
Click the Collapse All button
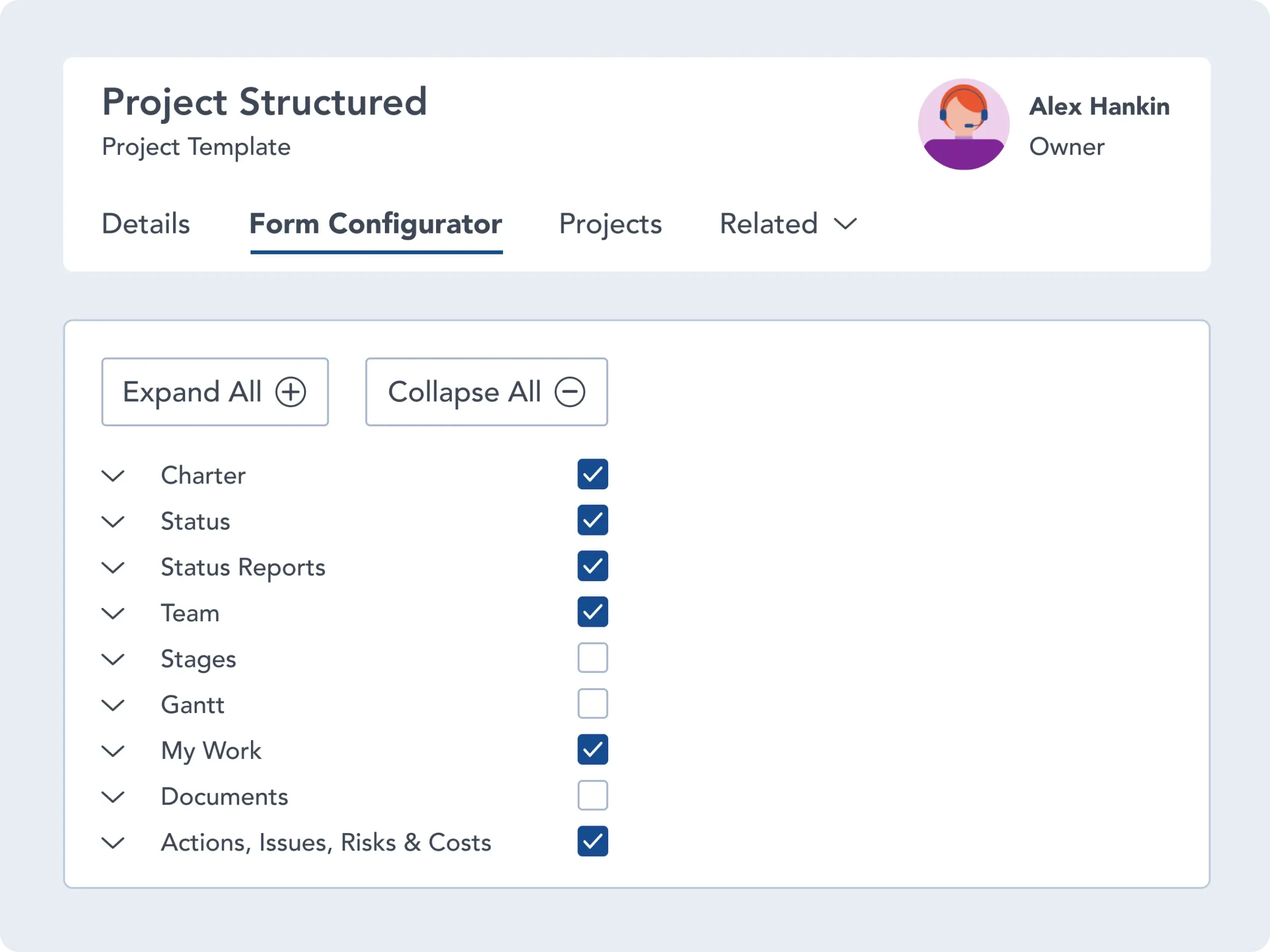coord(486,392)
